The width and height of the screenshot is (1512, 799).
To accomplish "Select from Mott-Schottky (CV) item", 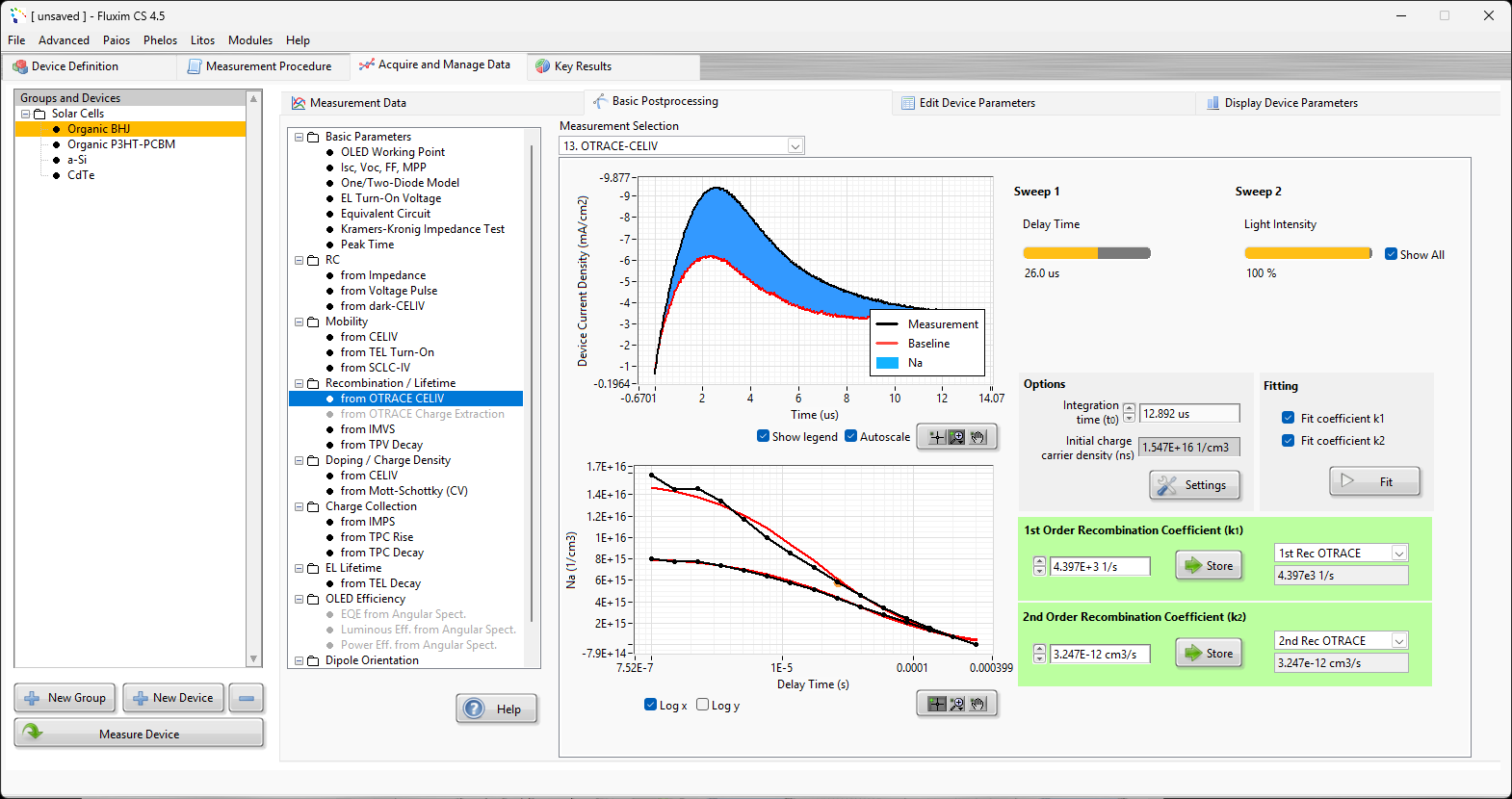I will pos(404,491).
